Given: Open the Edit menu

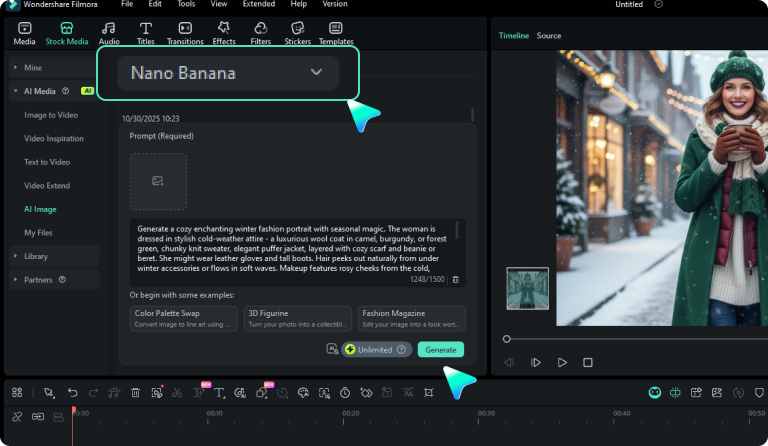Looking at the screenshot, I should pyautogui.click(x=155, y=4).
